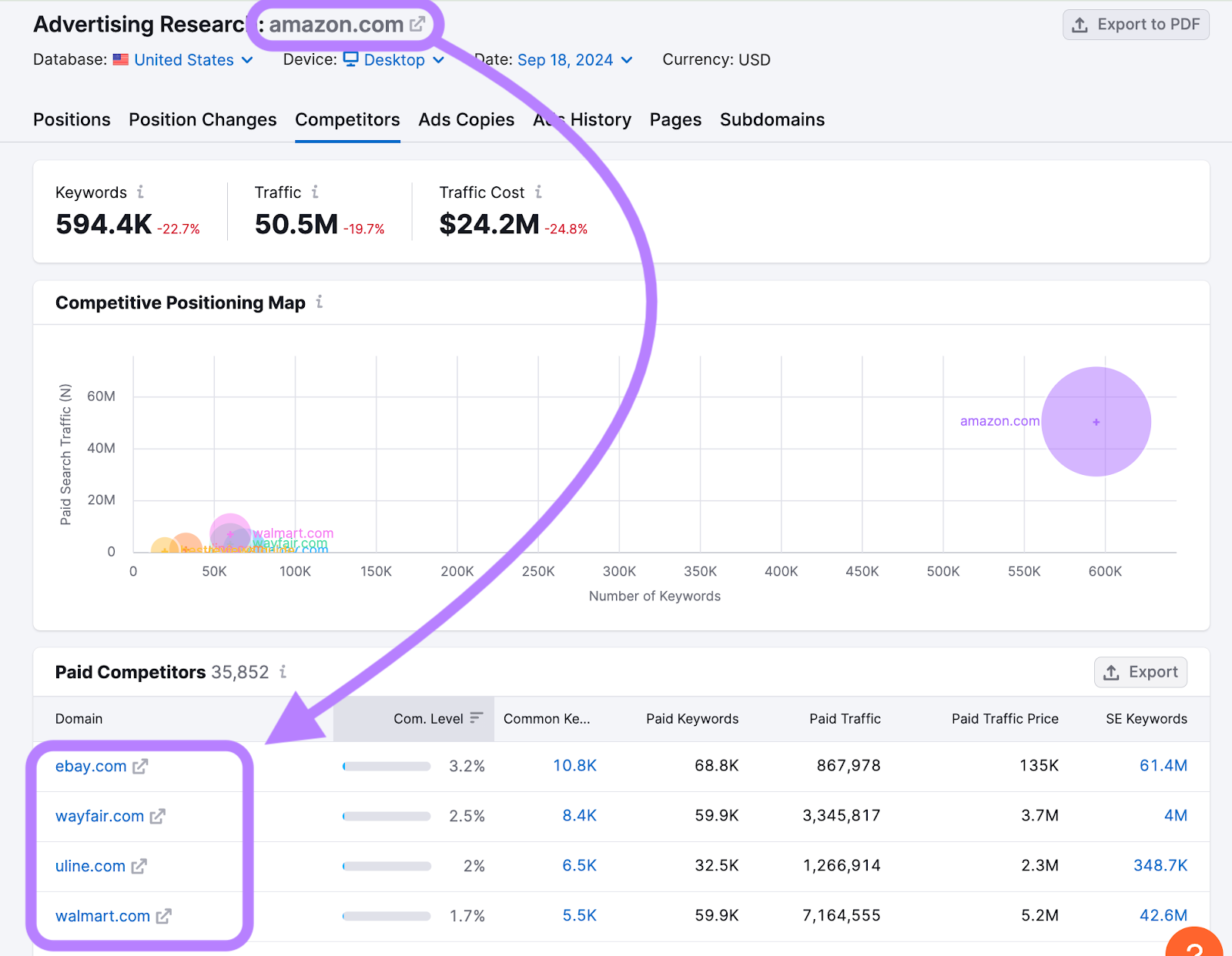Open the Pages tab
This screenshot has width=1232, height=956.
[x=675, y=120]
